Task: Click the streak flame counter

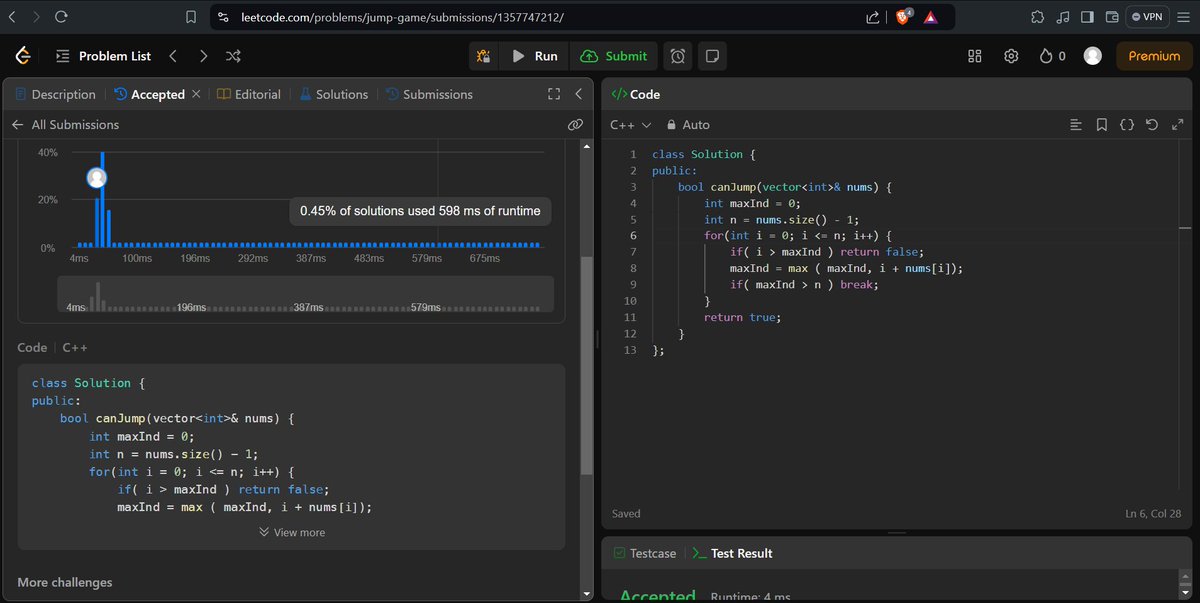Action: click(x=1053, y=56)
